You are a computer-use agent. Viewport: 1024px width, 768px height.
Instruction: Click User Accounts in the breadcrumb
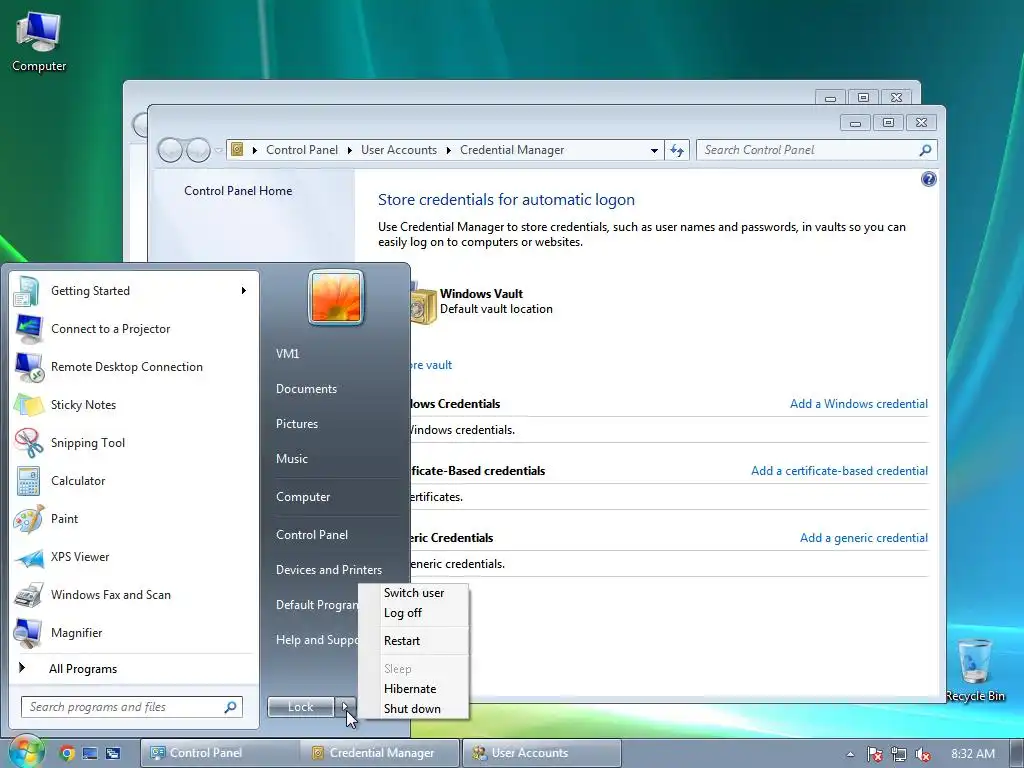pos(398,150)
